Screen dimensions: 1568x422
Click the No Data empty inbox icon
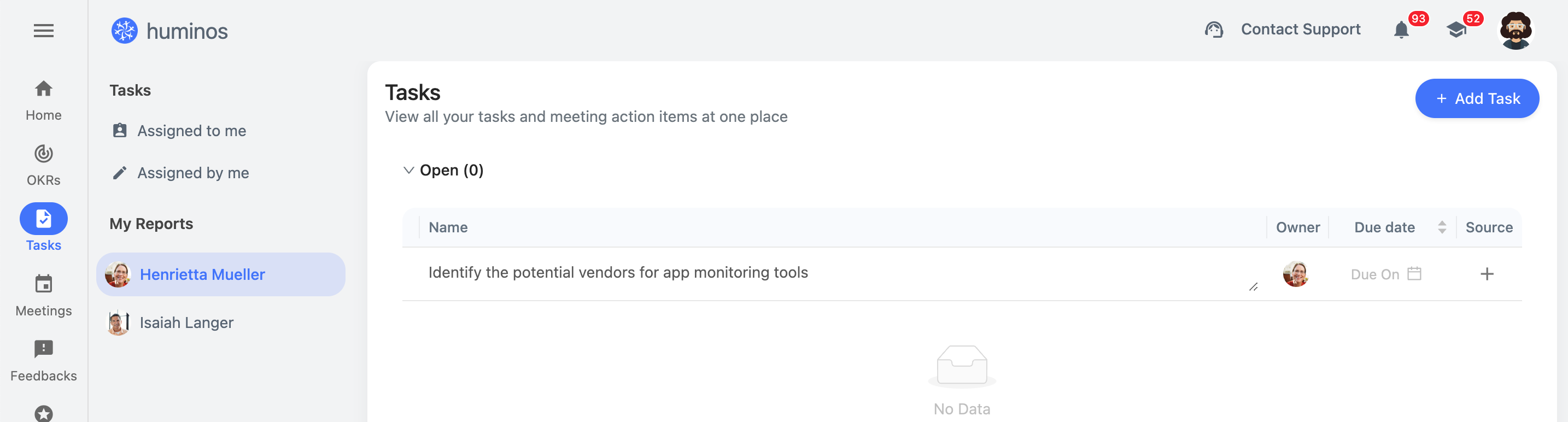pos(962,366)
